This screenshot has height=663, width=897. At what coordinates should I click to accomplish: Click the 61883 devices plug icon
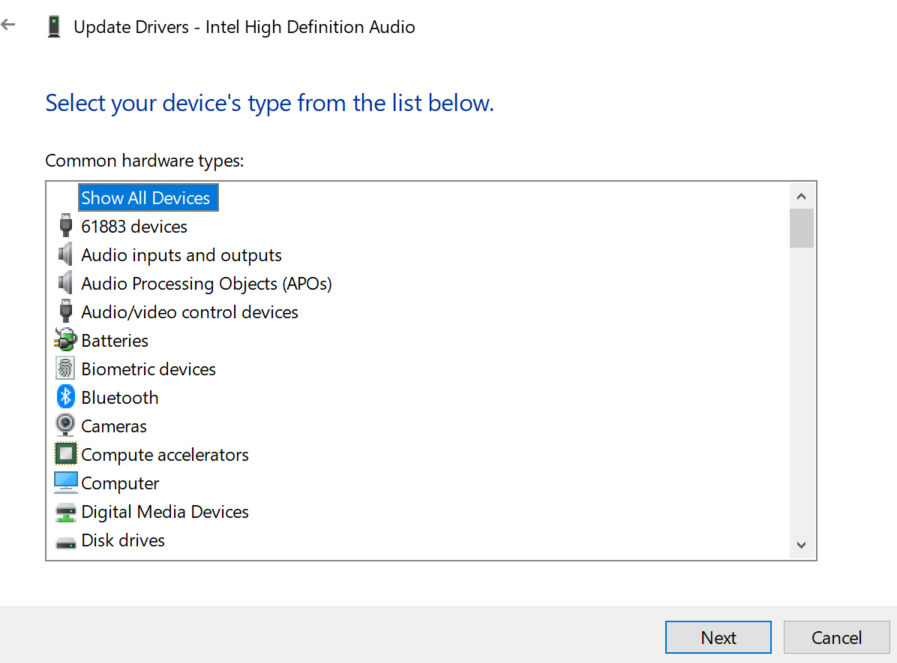pos(66,226)
